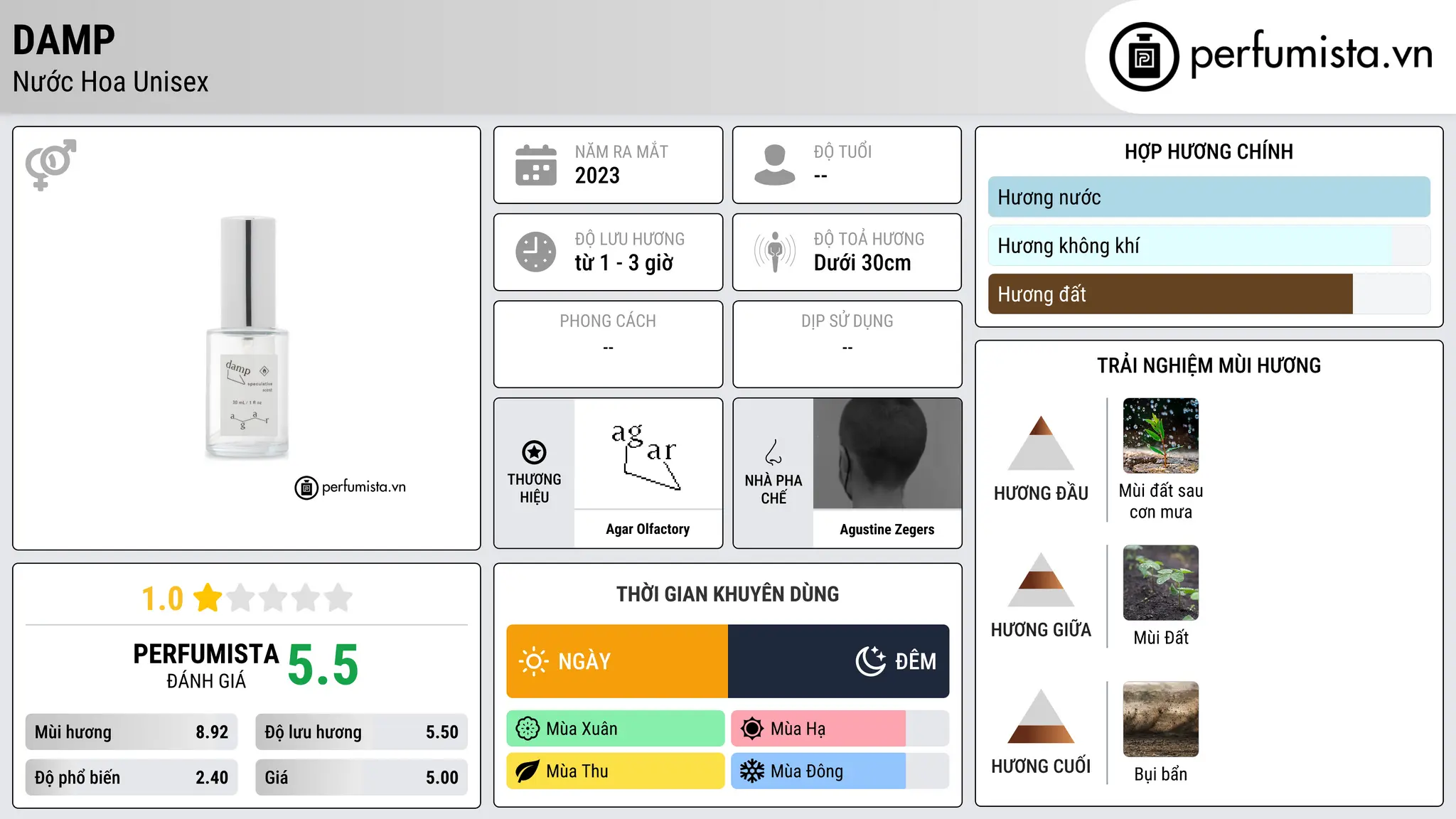Screen dimensions: 1456x819
Task: Click the sillage icon for Độ Toả Hương
Action: coord(775,252)
